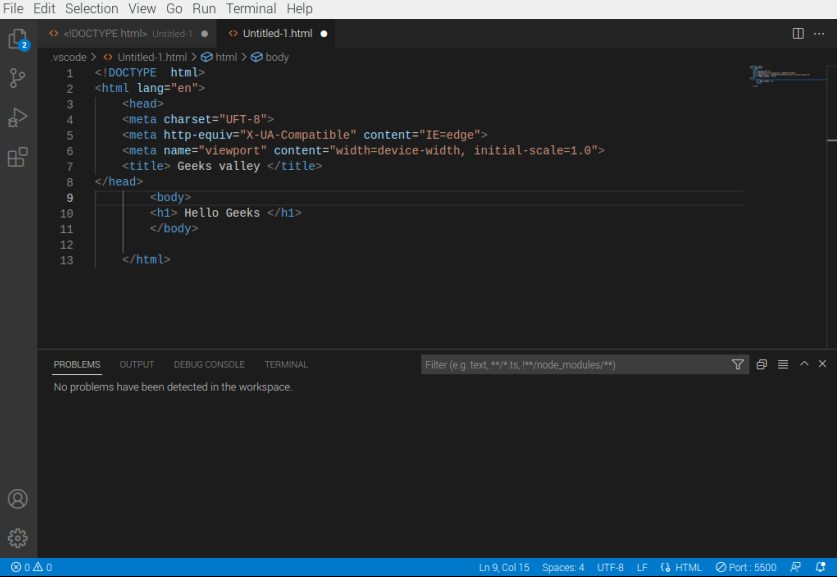The height and width of the screenshot is (577, 837).
Task: Split the editor to the right
Action: [x=798, y=33]
